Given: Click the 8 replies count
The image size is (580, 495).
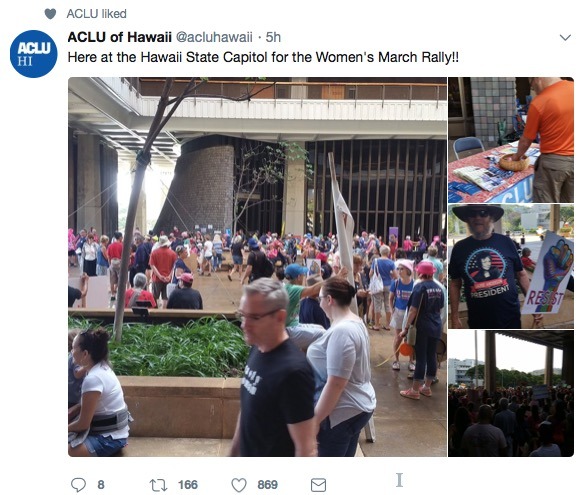Looking at the screenshot, I should (101, 485).
